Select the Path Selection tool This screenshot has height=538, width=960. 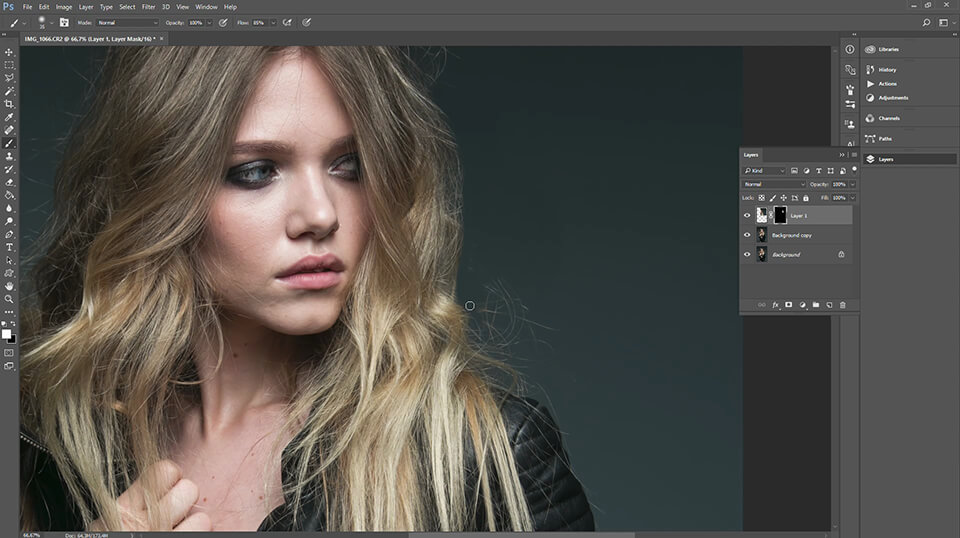(9, 261)
